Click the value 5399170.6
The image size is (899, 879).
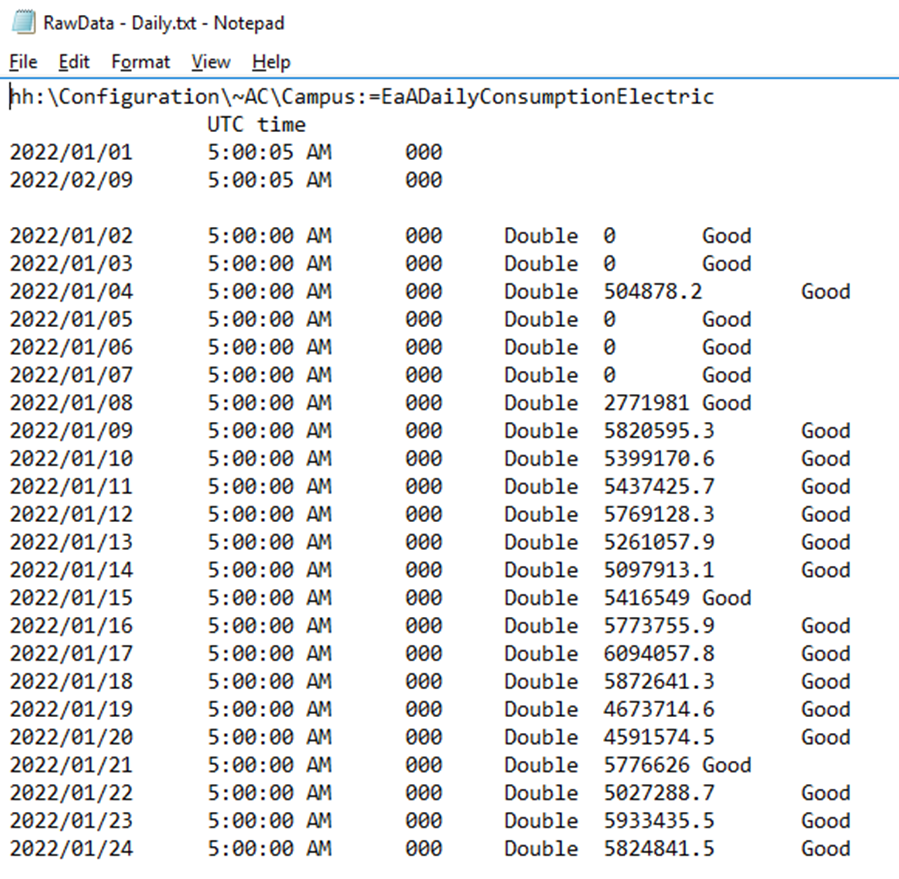[659, 459]
